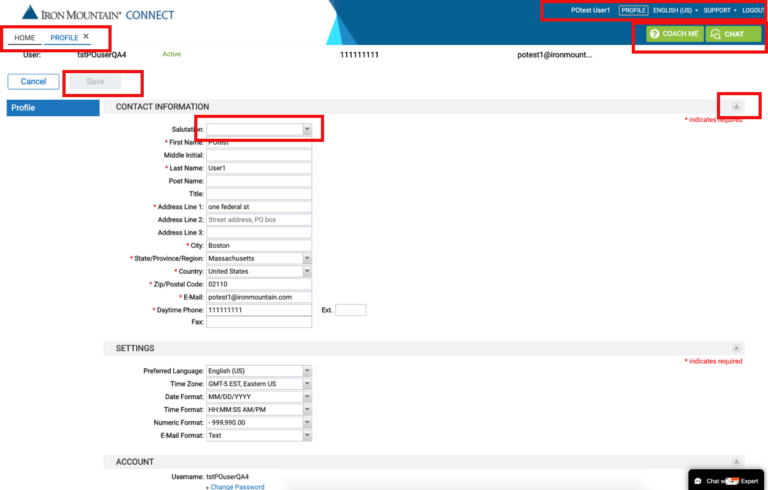Collapse the Contact Information section

[737, 106]
